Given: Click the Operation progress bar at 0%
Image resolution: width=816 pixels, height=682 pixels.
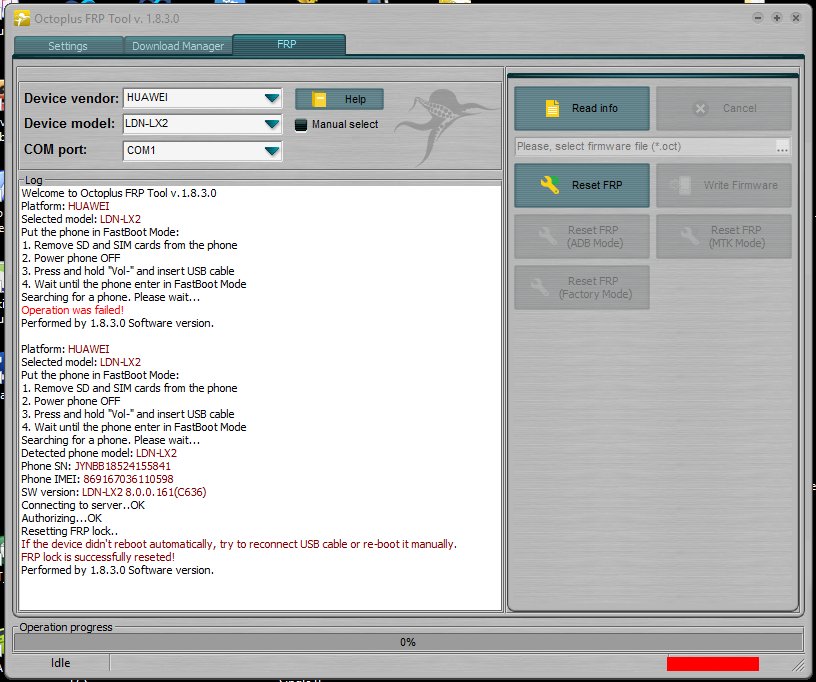Looking at the screenshot, I should pyautogui.click(x=408, y=642).
